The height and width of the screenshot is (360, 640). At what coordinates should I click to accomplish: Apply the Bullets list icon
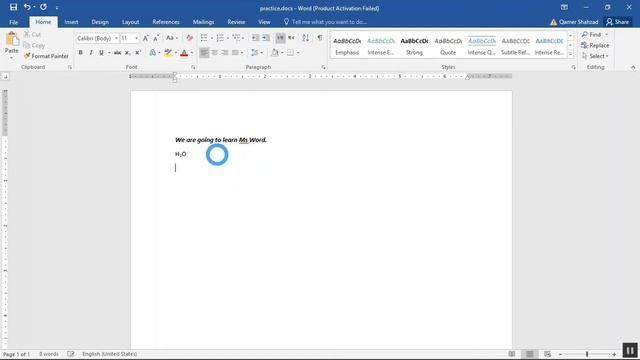pos(204,38)
